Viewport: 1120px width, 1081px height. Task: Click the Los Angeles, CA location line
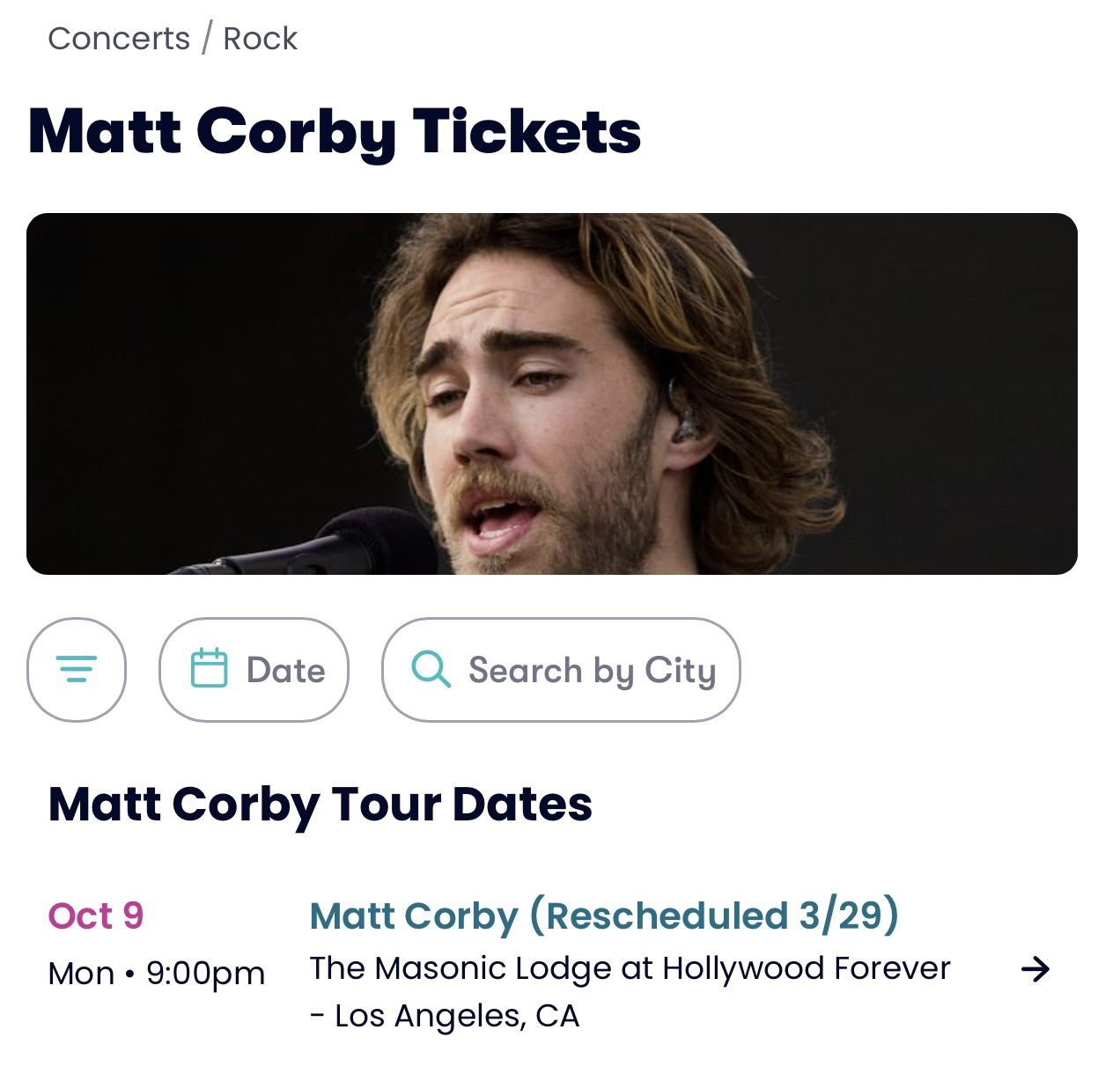coord(445,1016)
